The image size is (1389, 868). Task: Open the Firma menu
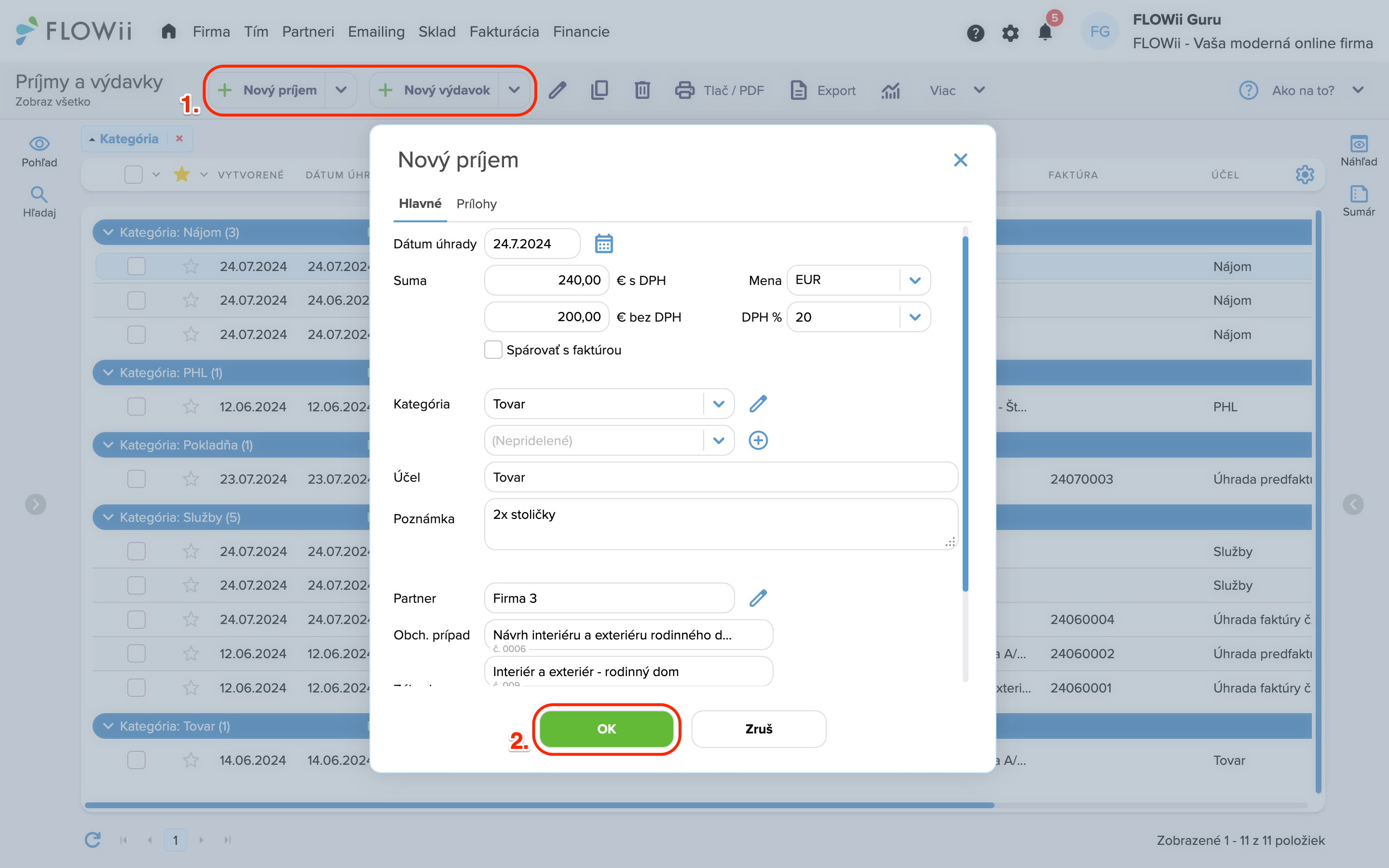pyautogui.click(x=211, y=31)
